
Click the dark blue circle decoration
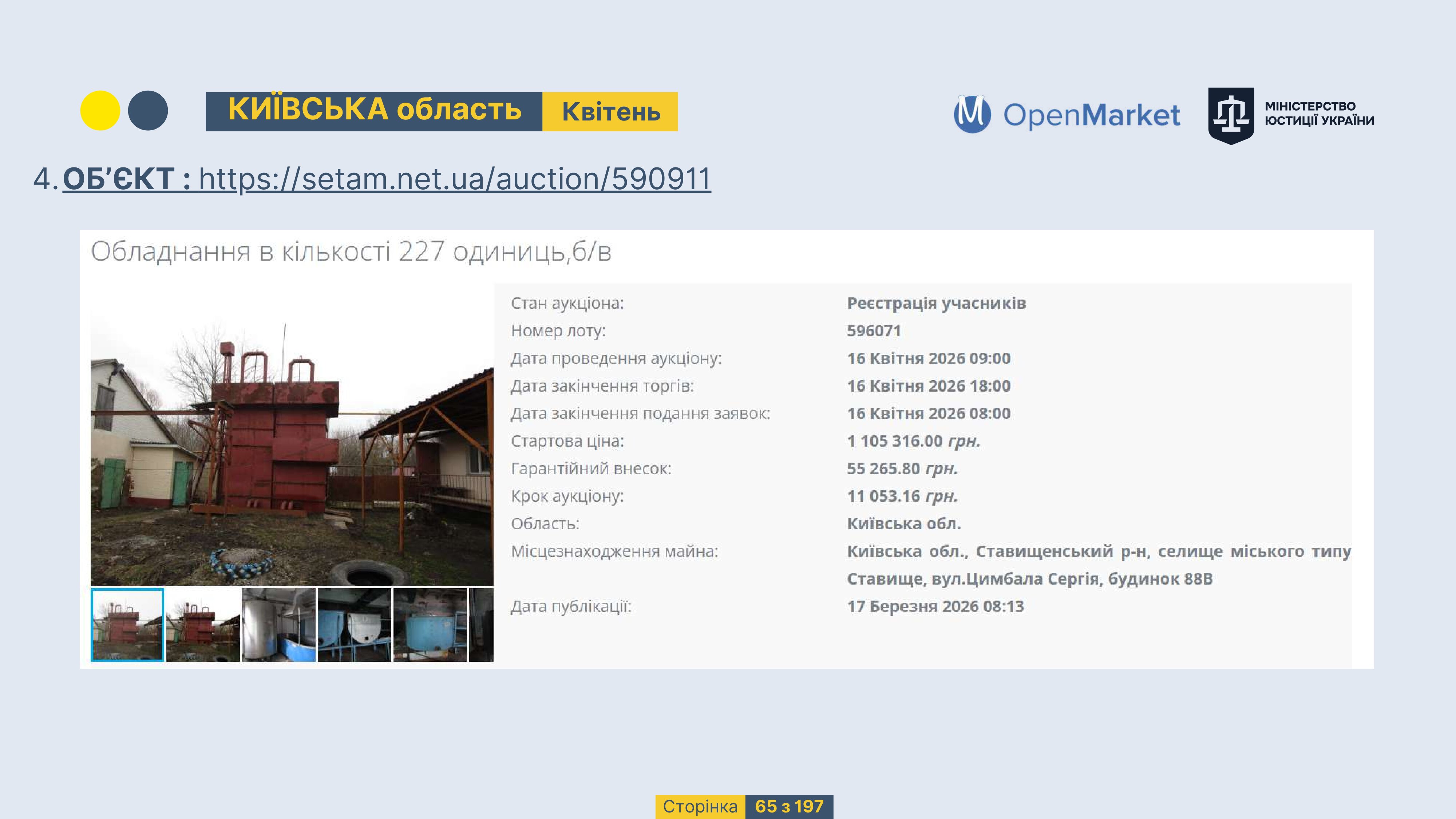[148, 111]
